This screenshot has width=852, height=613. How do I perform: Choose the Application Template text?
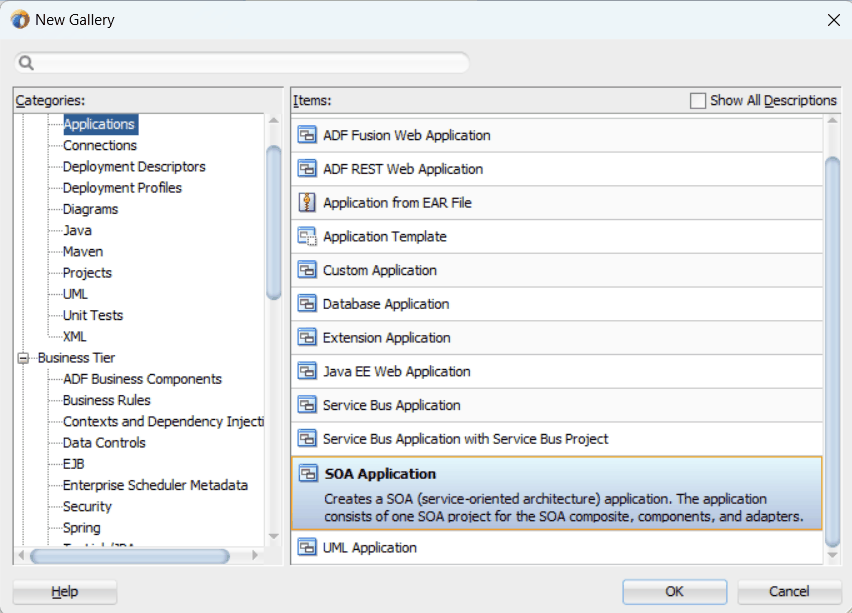point(385,236)
